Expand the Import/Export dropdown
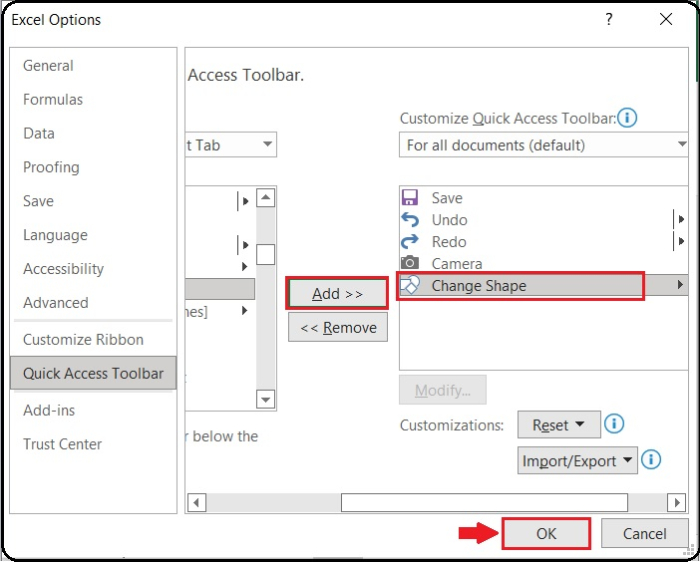 click(577, 461)
